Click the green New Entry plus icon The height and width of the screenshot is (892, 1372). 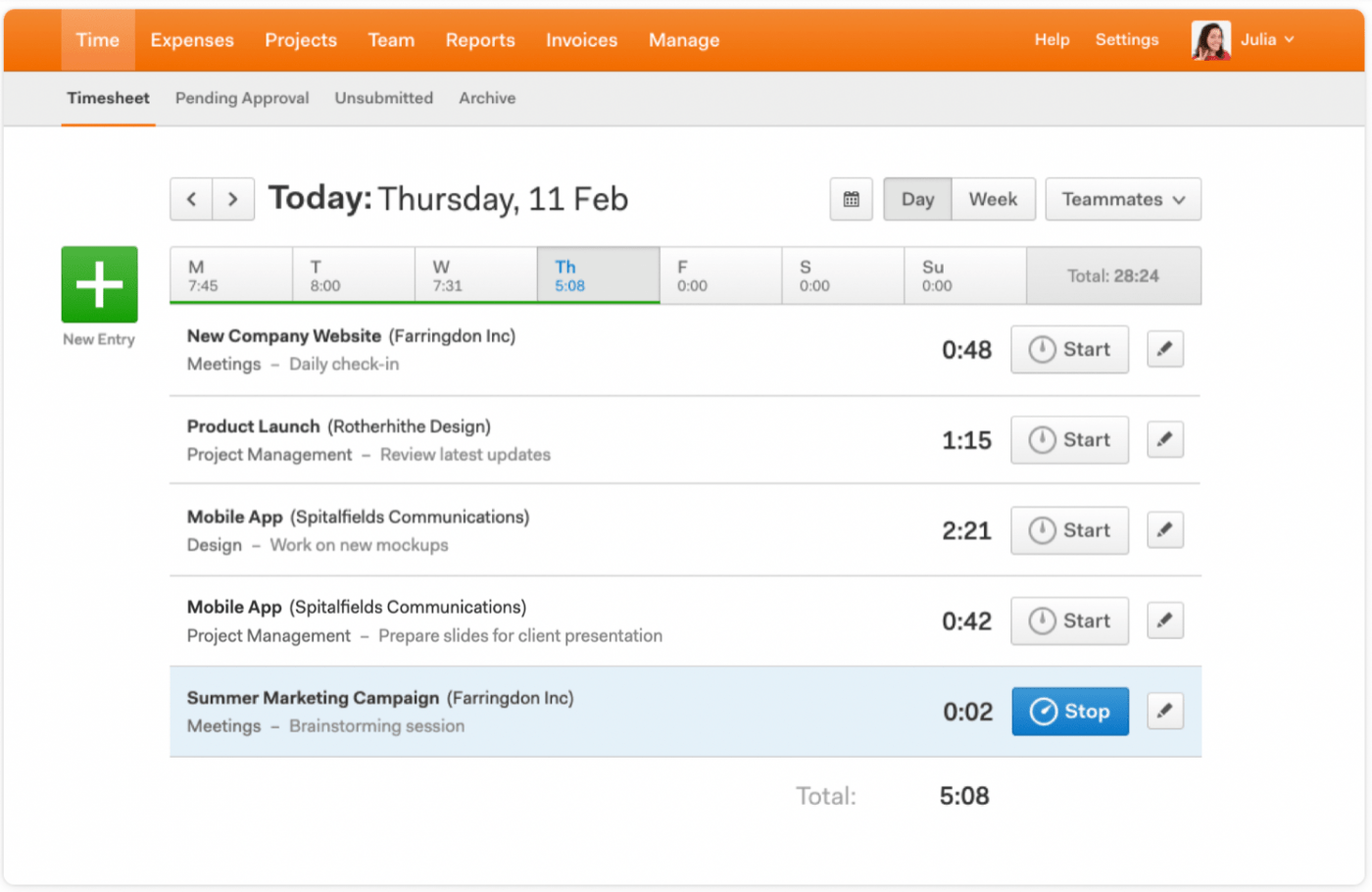coord(99,284)
